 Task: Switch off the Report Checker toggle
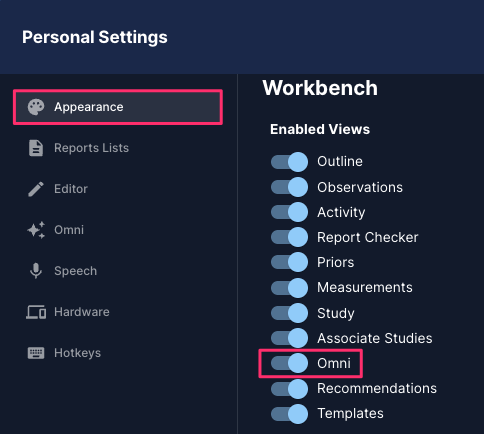point(289,237)
